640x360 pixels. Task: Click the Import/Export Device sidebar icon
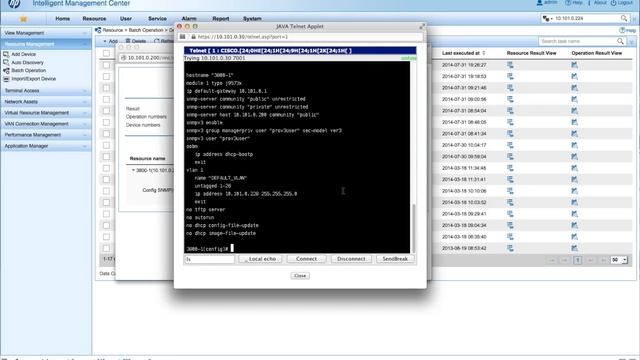(6, 79)
